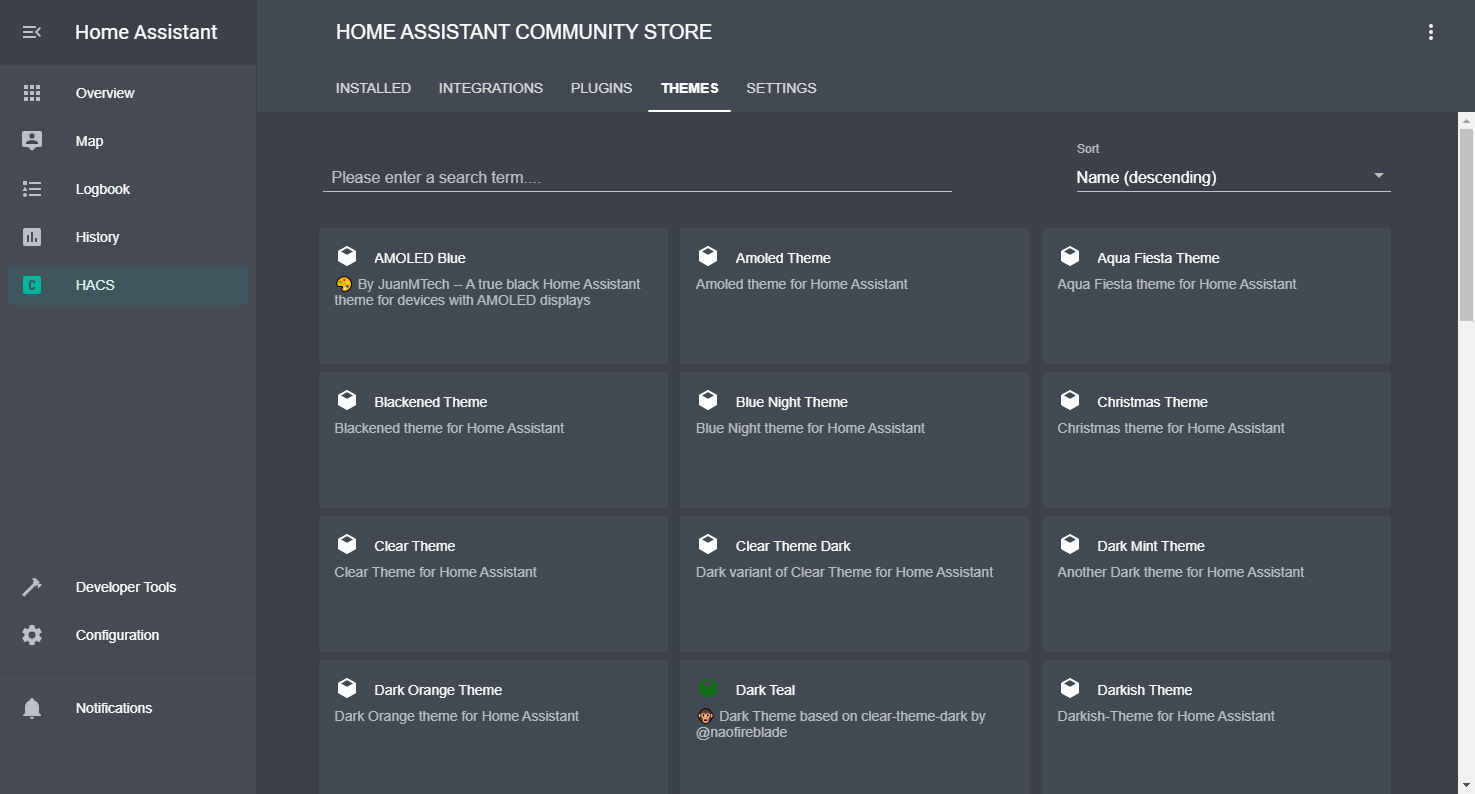
Task: Open the Overview grid icon
Action: pos(32,93)
